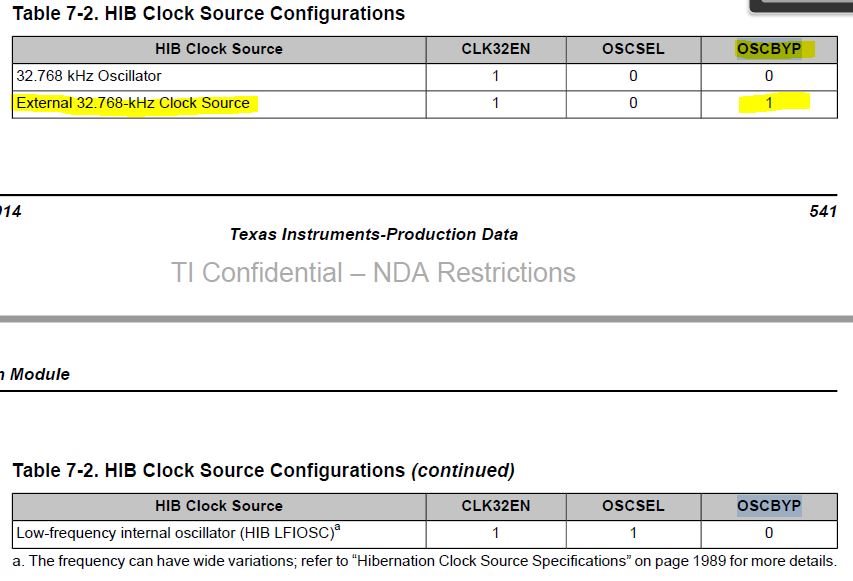Click OSCSEL value 0 in External Clock Source row

click(633, 103)
